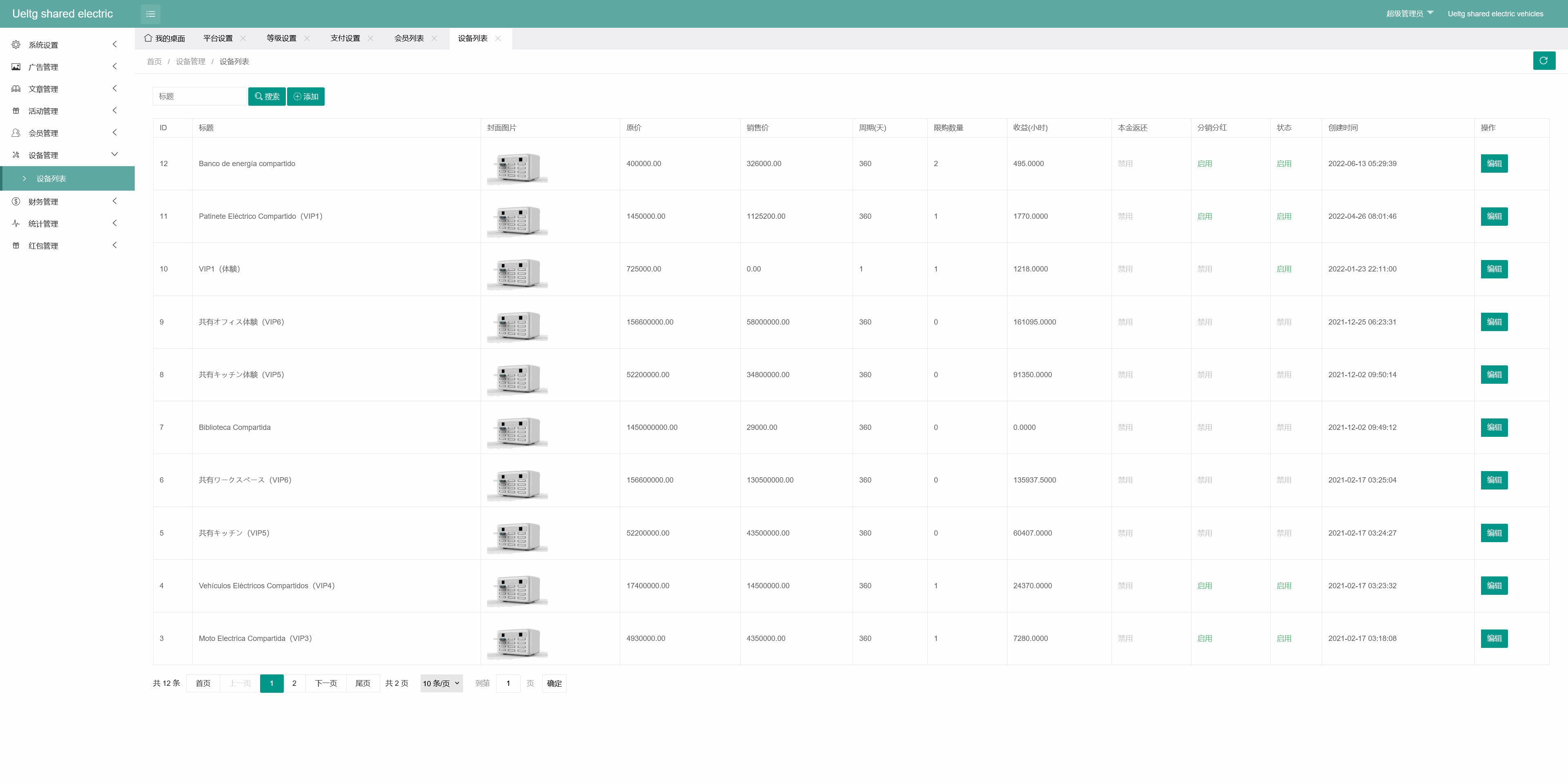Screen dimensions: 1568x783
Task: Click the 广告管理 image icon
Action: pos(16,67)
